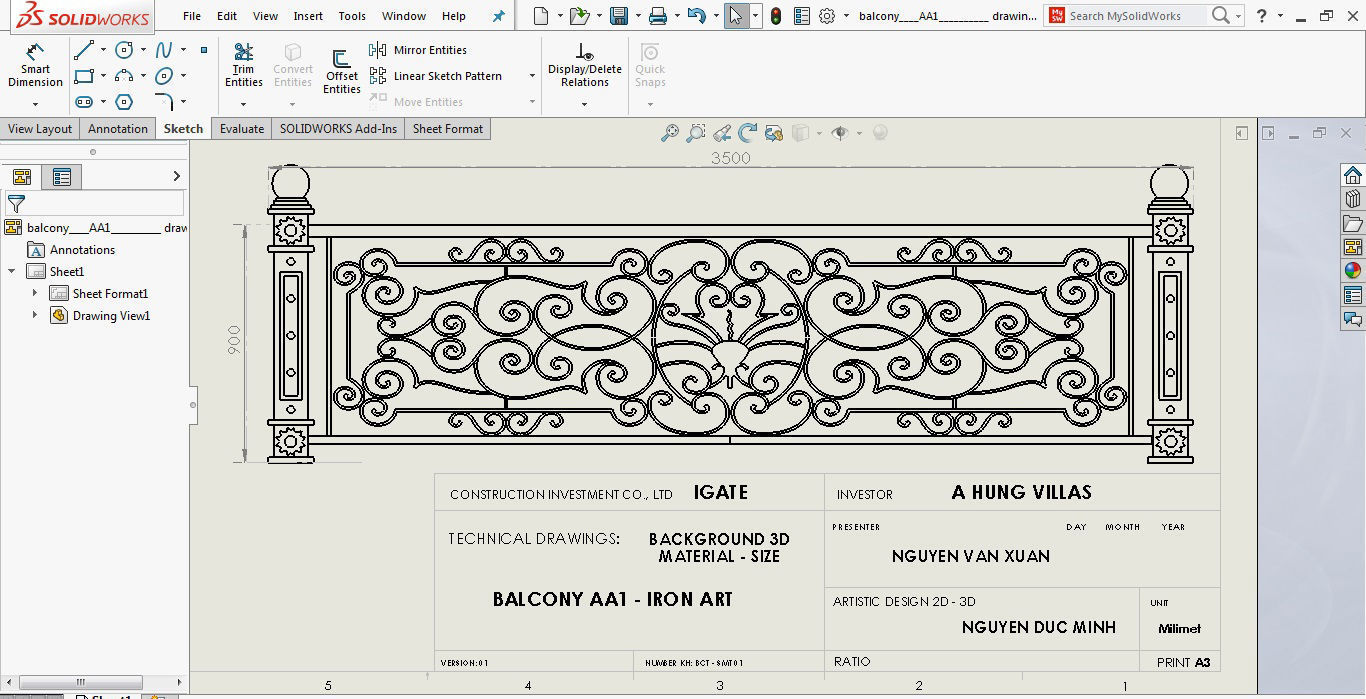
Task: Click Search MySolidWorks field
Action: [1125, 16]
